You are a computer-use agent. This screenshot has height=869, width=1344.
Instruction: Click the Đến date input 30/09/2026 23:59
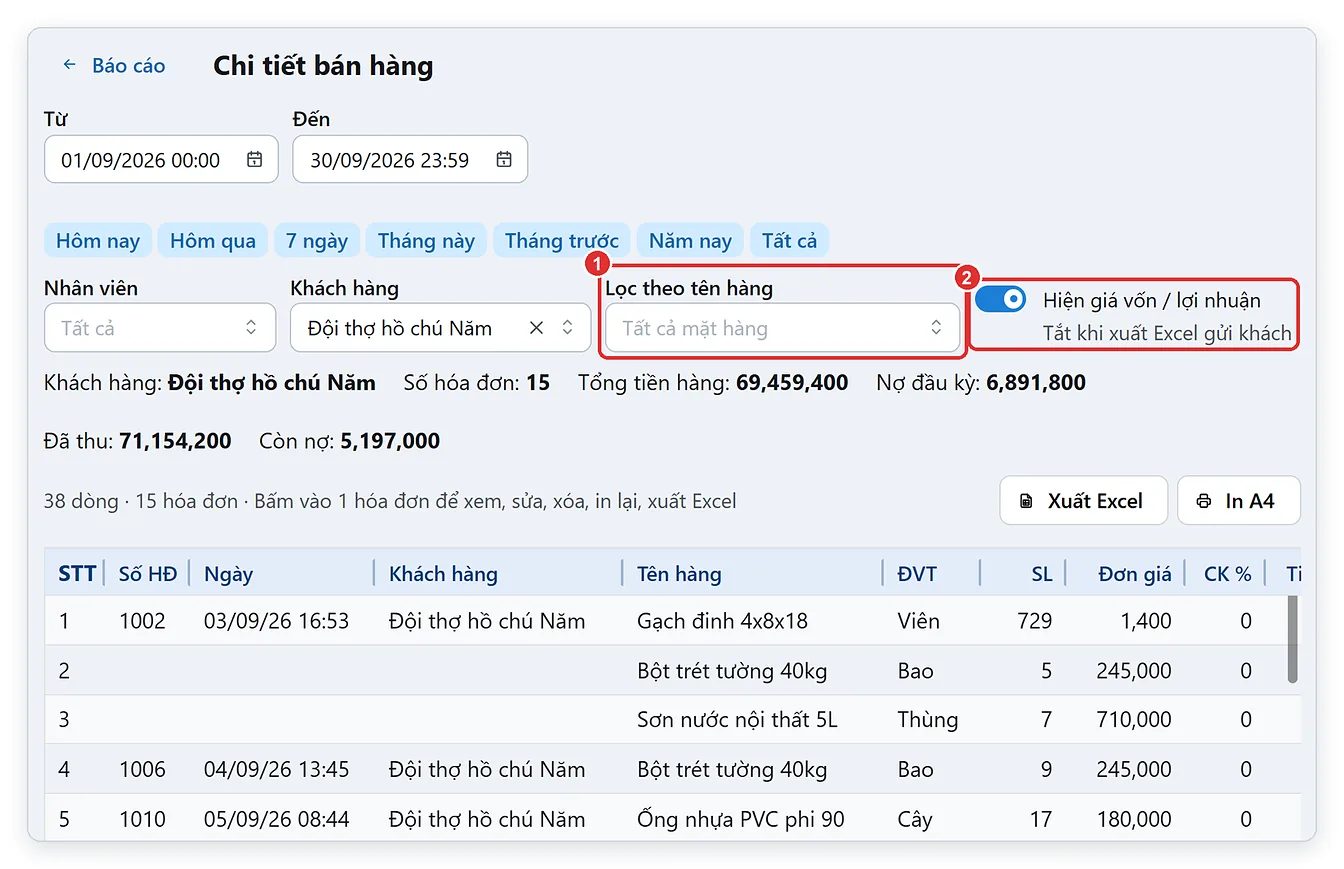coord(410,160)
